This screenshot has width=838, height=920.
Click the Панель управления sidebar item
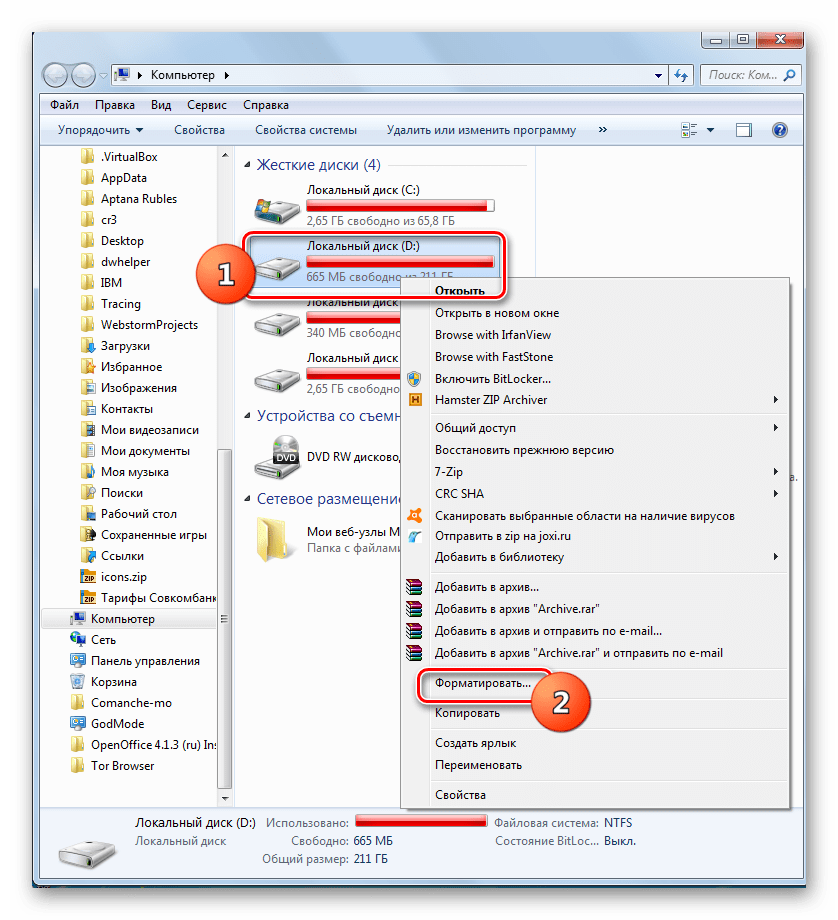point(145,661)
